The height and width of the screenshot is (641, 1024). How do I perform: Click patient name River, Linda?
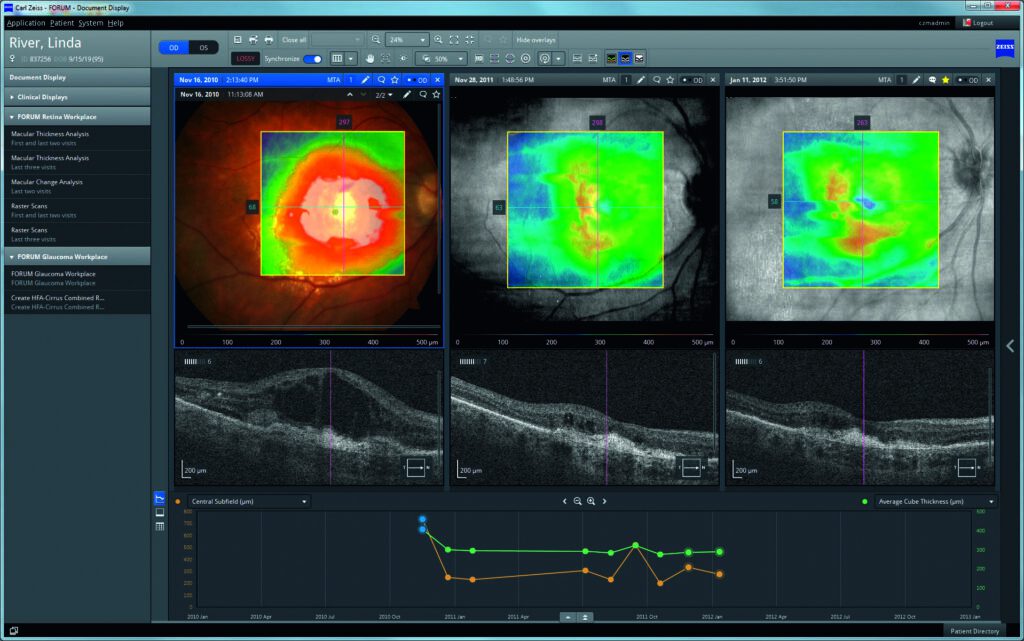tap(45, 43)
